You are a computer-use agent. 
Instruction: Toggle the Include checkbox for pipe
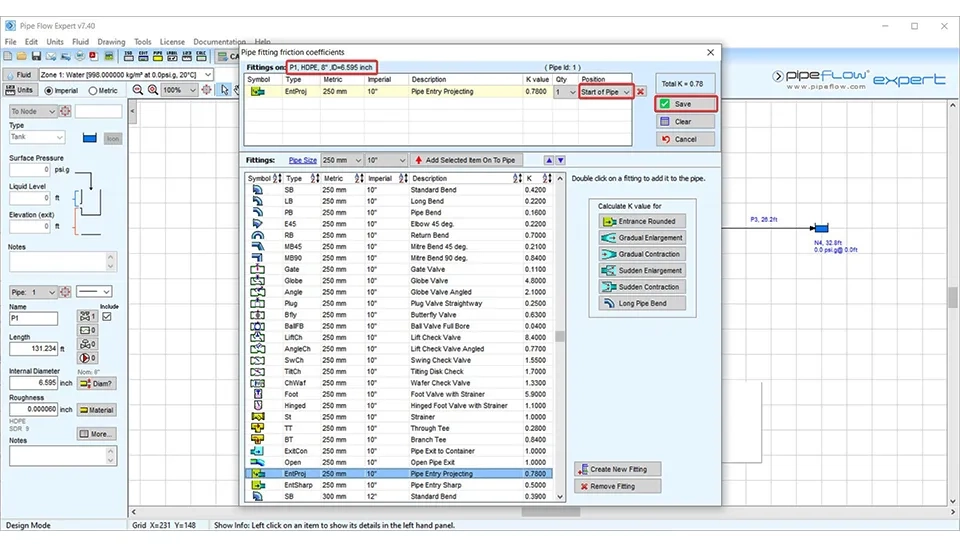pyautogui.click(x=109, y=317)
